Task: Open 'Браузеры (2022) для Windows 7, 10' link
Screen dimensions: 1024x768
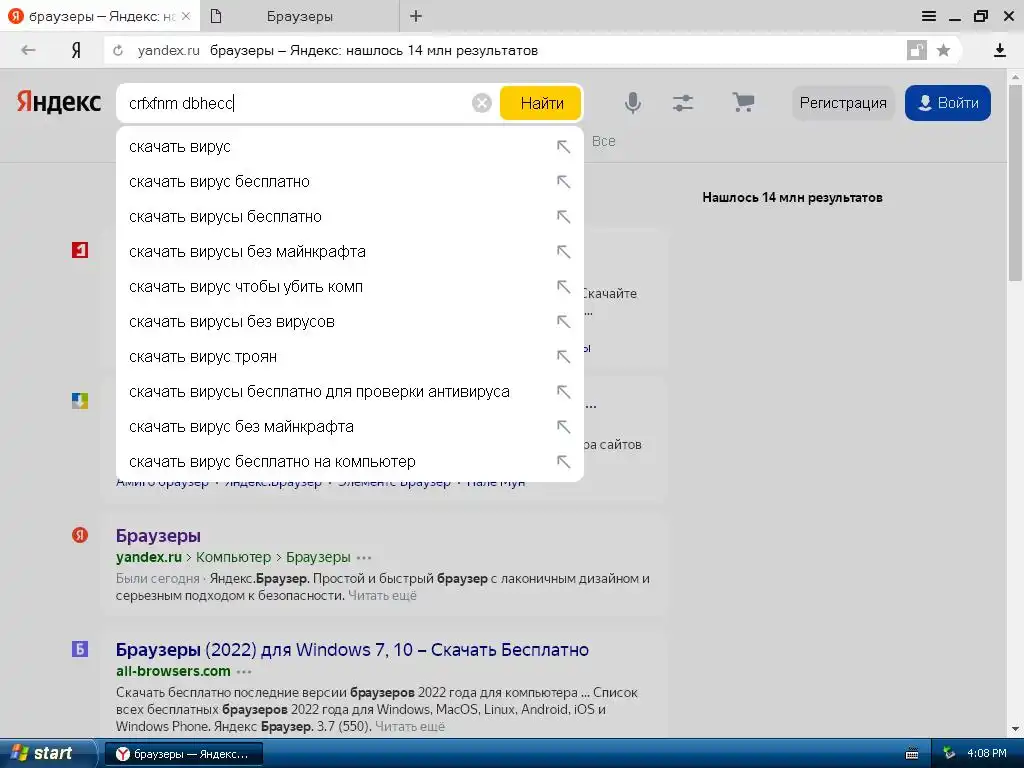Action: click(x=352, y=650)
